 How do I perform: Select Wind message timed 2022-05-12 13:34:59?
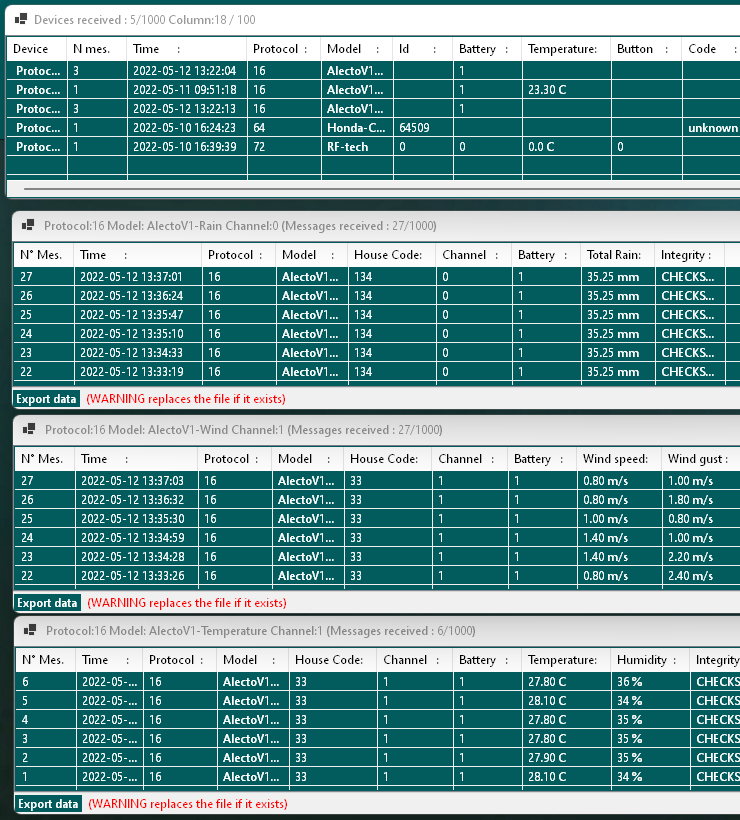tap(377, 538)
